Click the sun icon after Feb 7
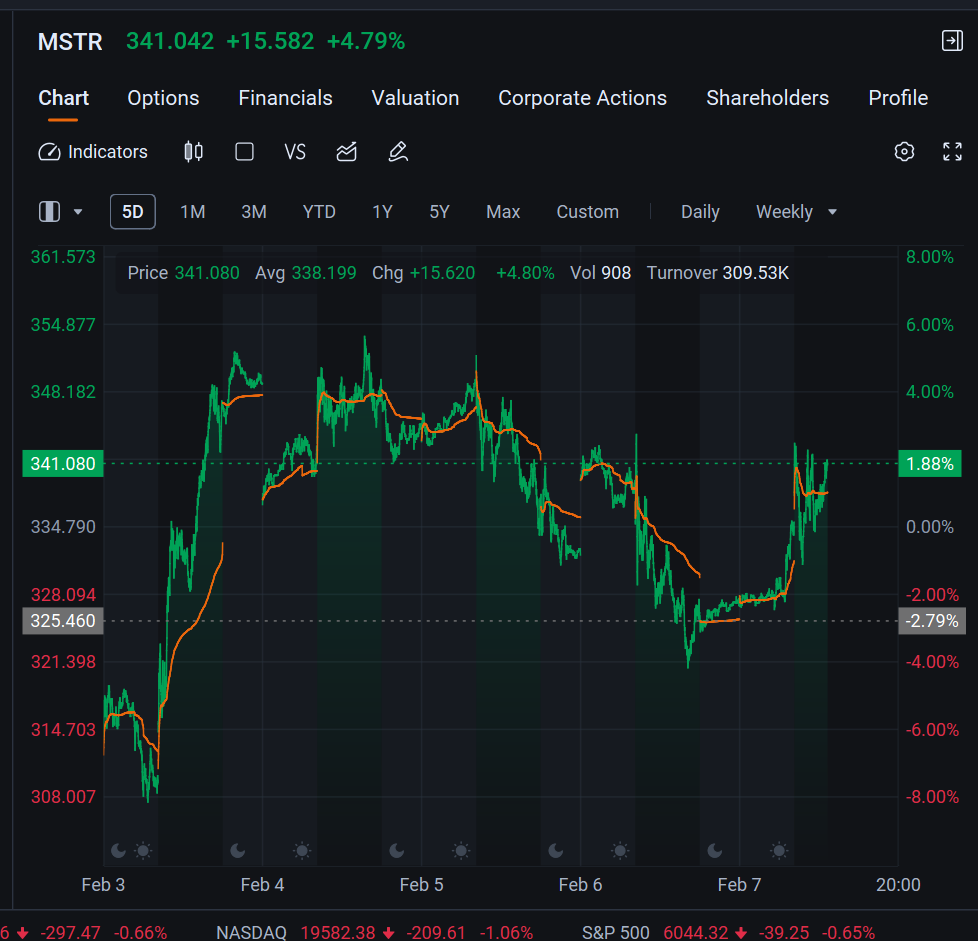978x941 pixels. click(779, 850)
